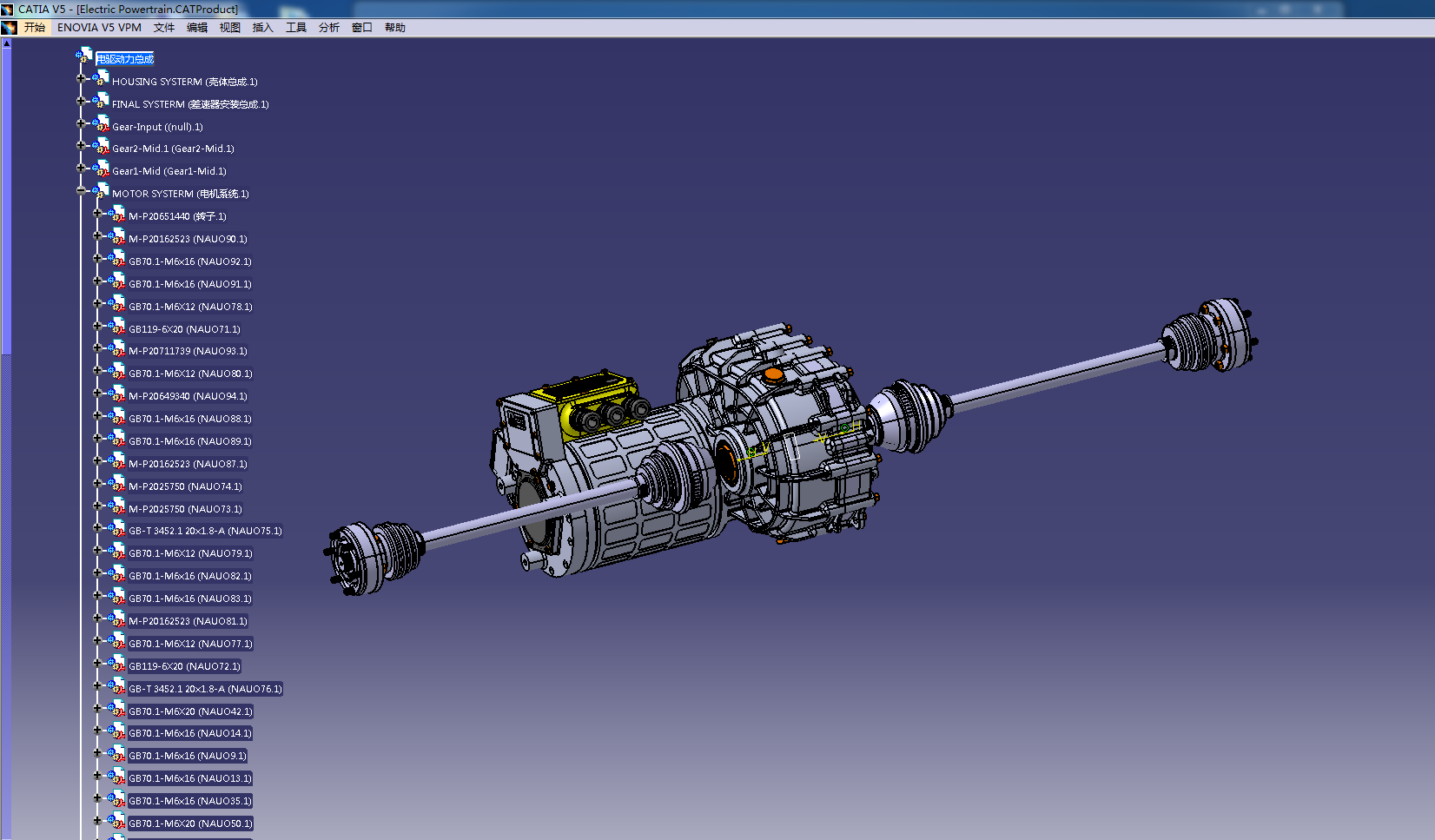Click the part icon for M-P20649340 (NAUO94.1)
Image resolution: width=1435 pixels, height=840 pixels.
pyautogui.click(x=116, y=394)
